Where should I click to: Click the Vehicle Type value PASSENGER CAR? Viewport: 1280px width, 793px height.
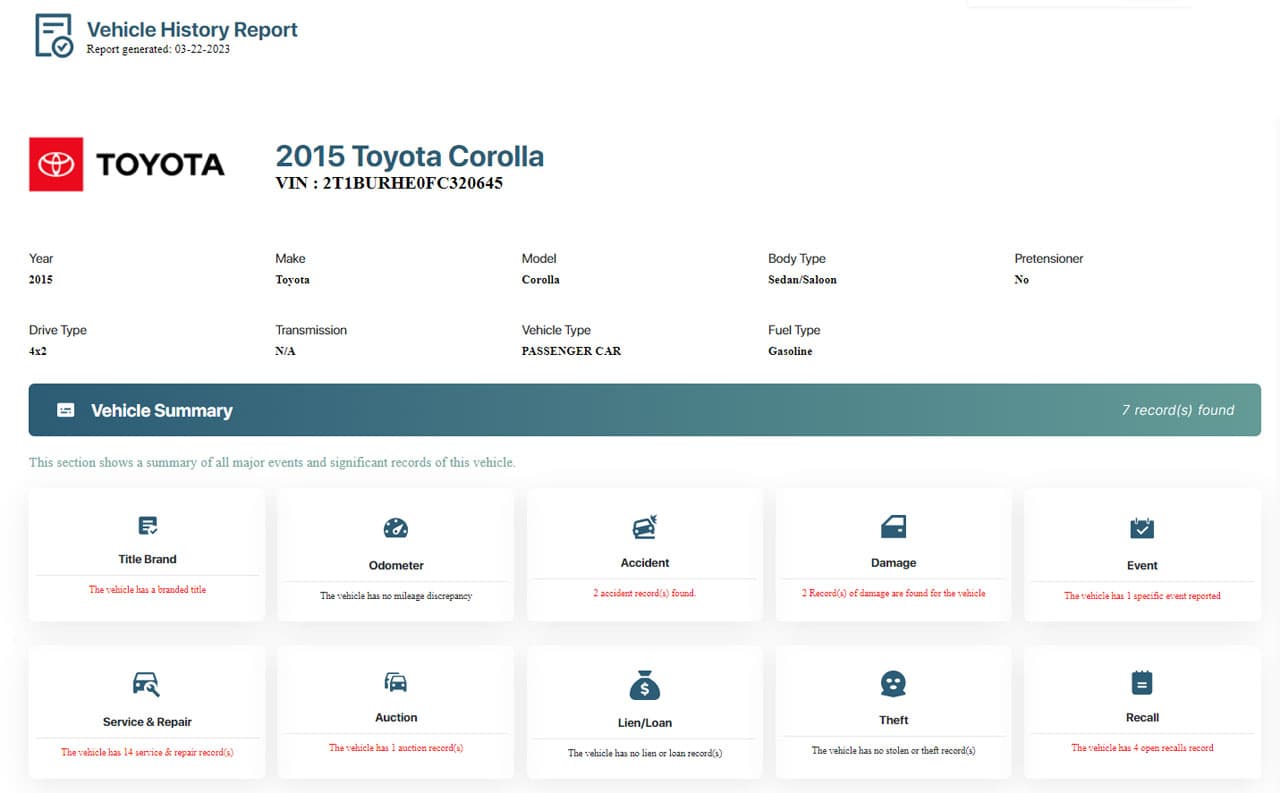click(571, 352)
